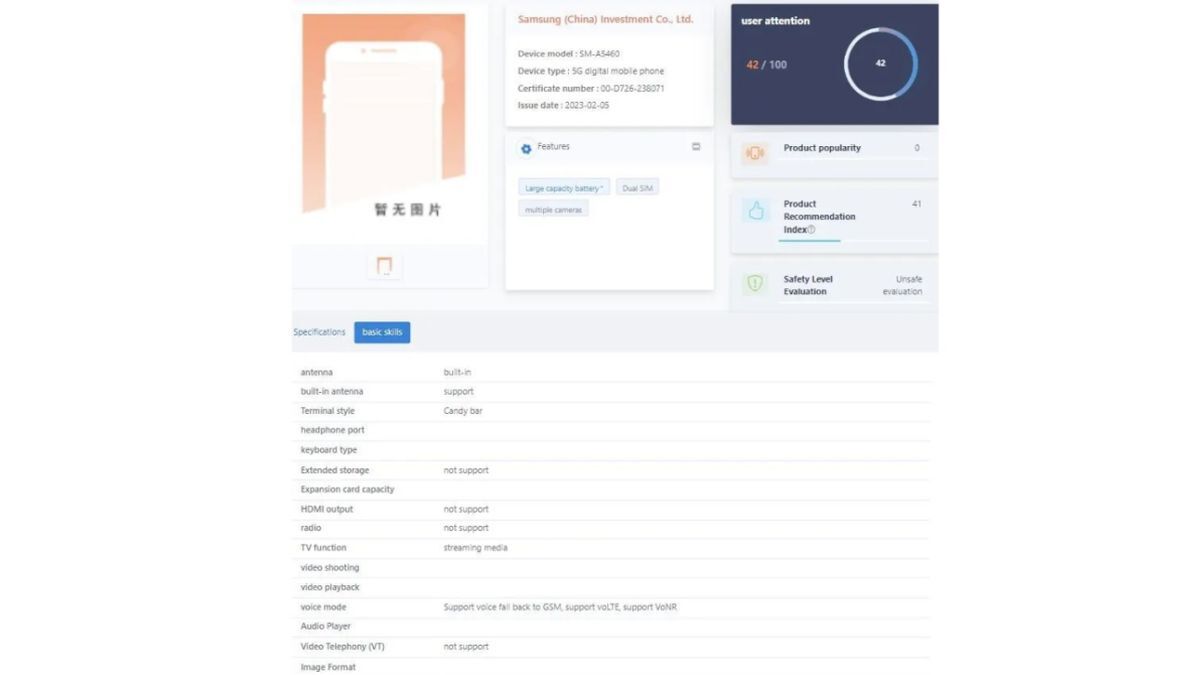This screenshot has height=675, width=1200.
Task: Select the Large capacity battery feature tag
Action: pyautogui.click(x=564, y=187)
